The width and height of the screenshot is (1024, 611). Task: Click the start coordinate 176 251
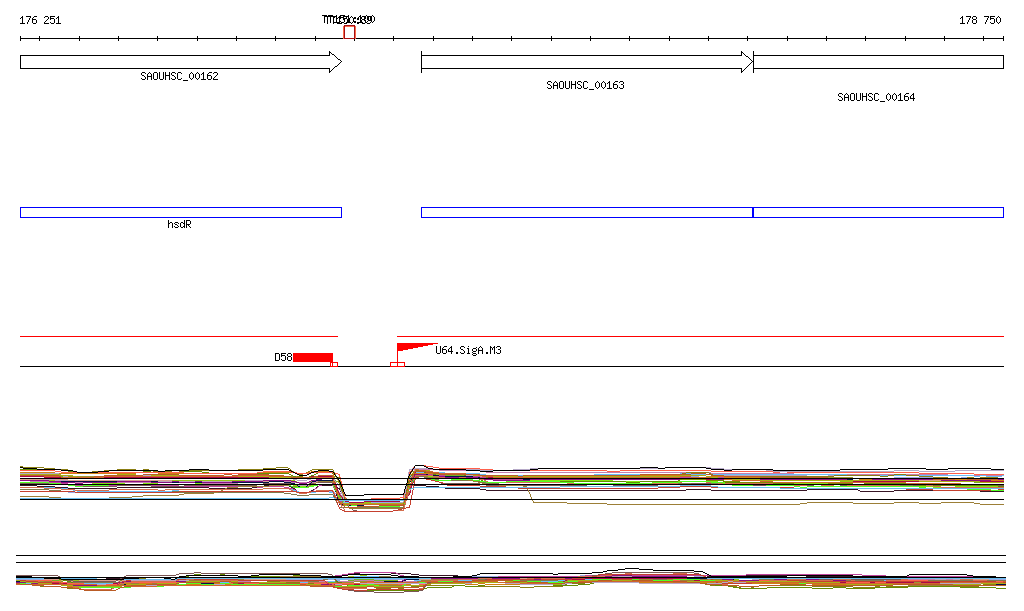coord(40,20)
